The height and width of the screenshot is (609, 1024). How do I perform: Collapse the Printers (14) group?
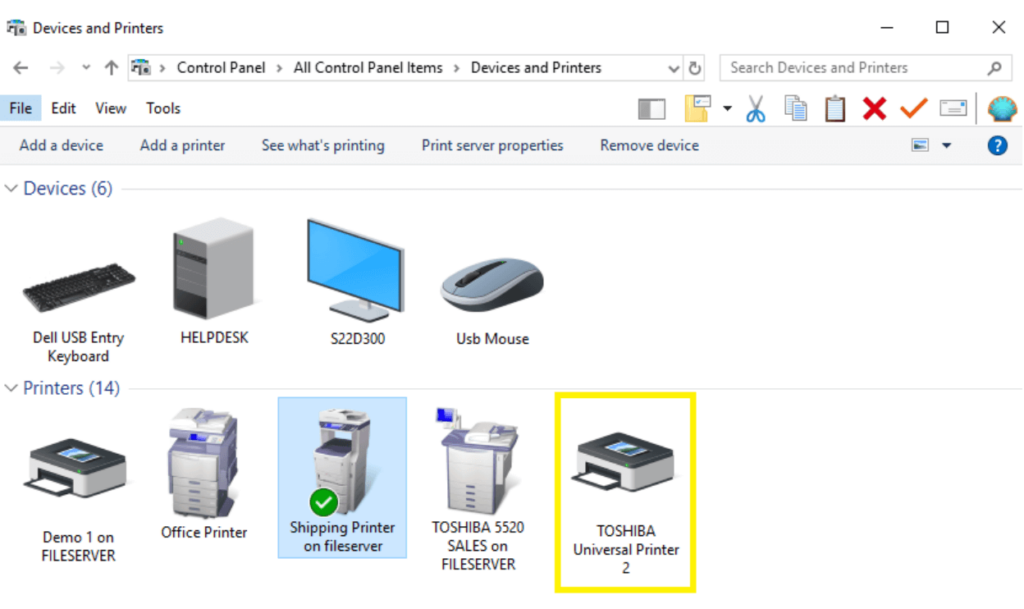(10, 388)
